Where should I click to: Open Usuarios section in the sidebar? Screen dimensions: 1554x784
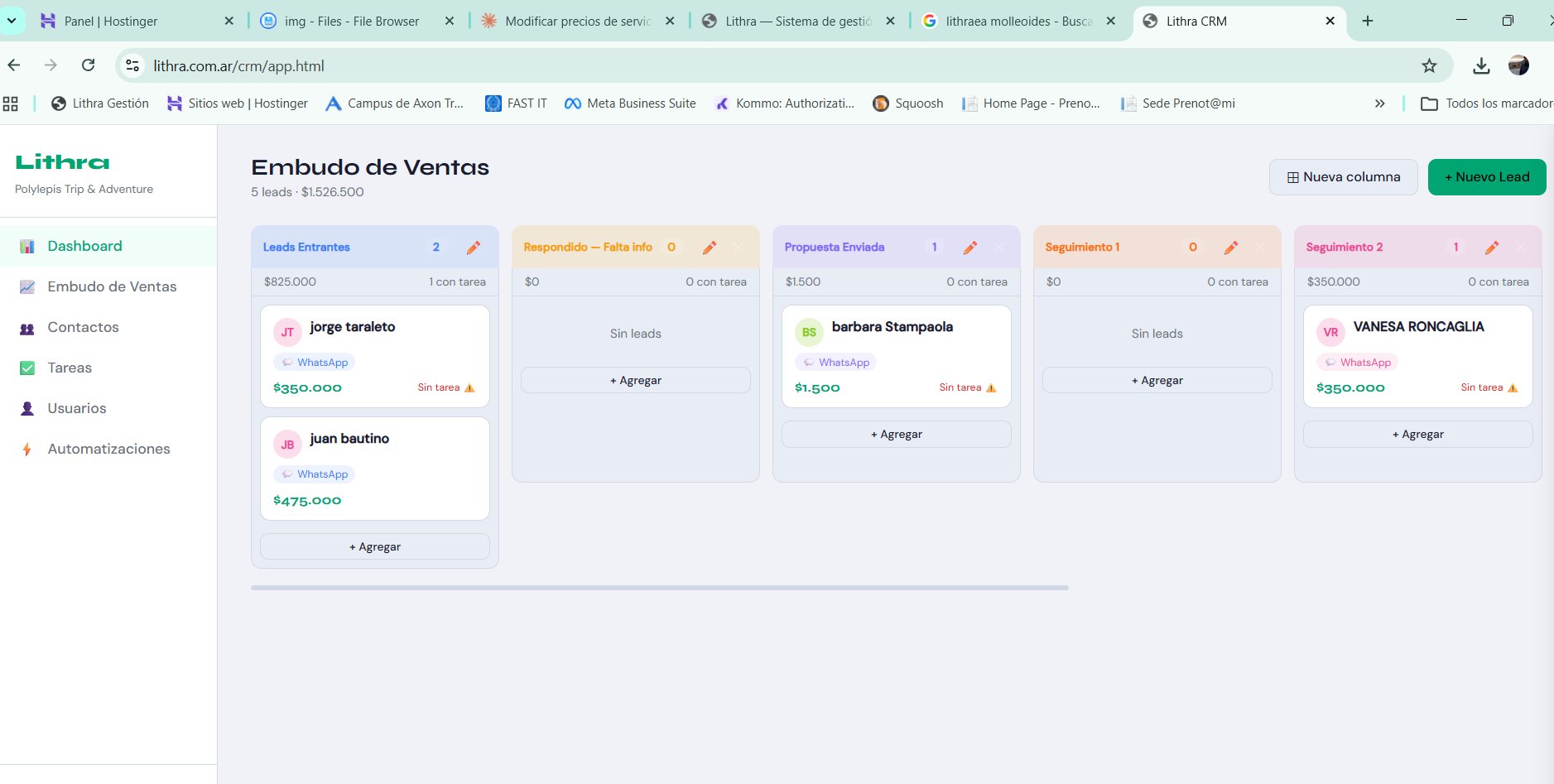108,408
